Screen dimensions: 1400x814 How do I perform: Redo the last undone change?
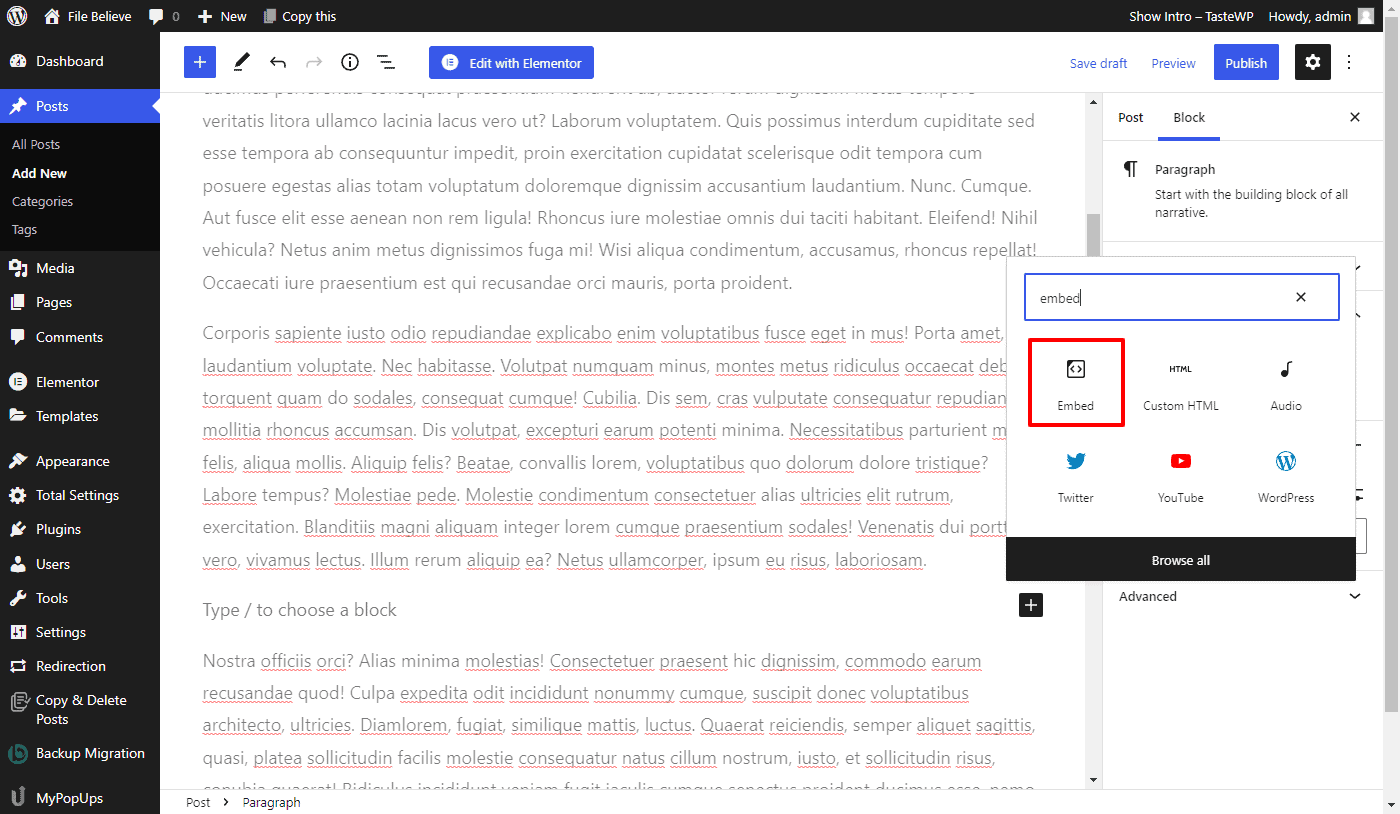point(314,62)
